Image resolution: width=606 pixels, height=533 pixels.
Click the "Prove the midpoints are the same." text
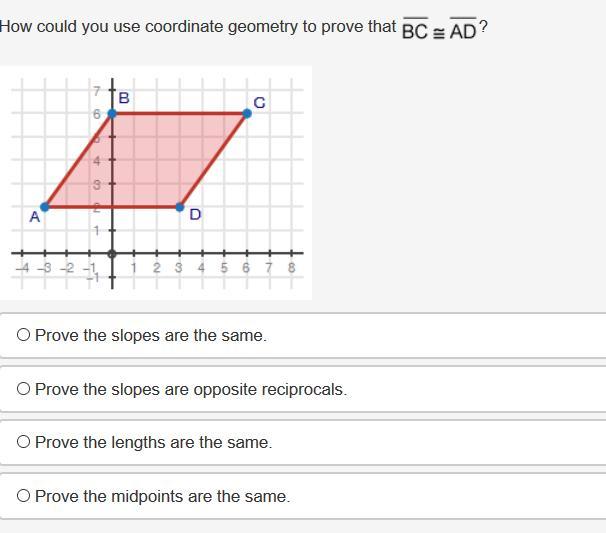[162, 496]
